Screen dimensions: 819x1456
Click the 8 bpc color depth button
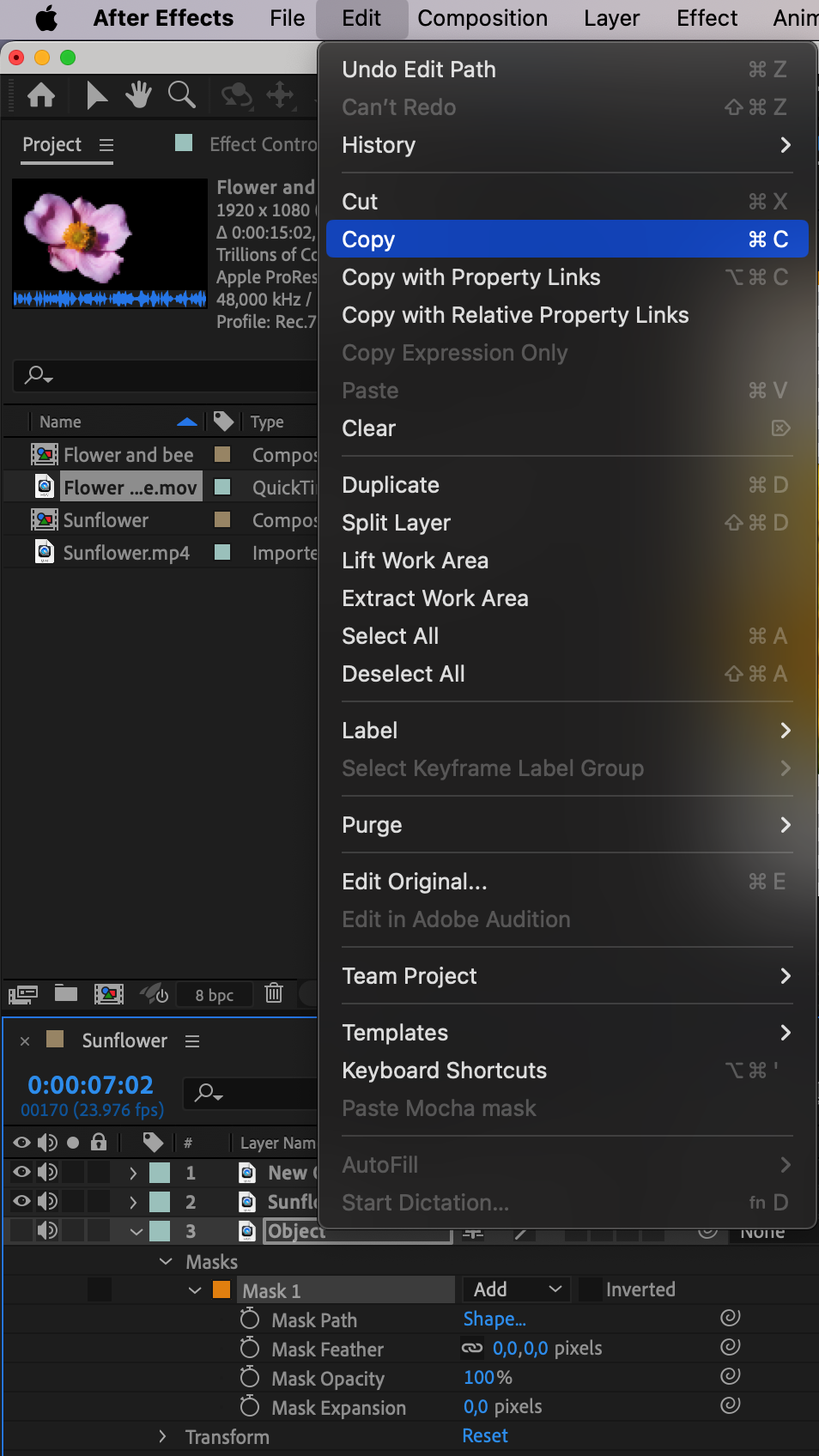tap(215, 995)
